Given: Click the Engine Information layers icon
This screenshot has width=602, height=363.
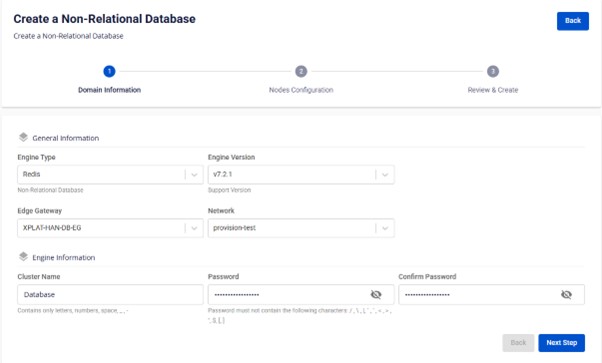Looking at the screenshot, I should tap(23, 257).
